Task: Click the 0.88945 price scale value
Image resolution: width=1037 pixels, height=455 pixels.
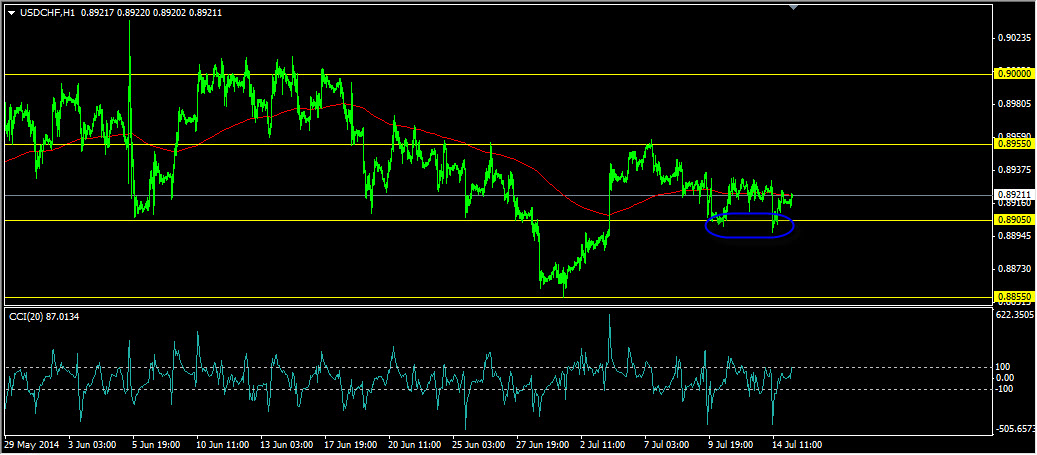Action: (1014, 235)
